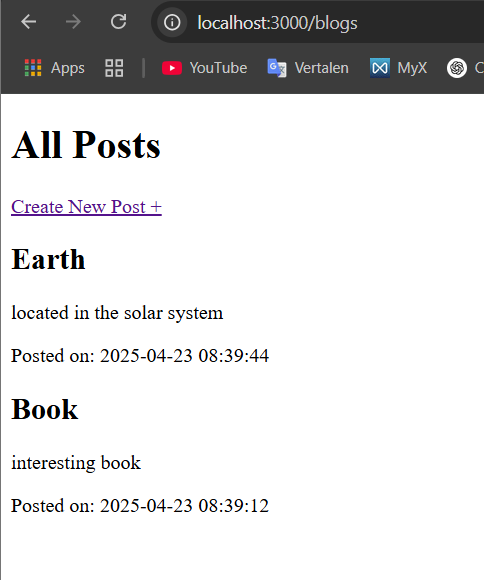This screenshot has width=484, height=580.
Task: Open the ChatGPT swirl logo bookmark
Action: point(457,68)
